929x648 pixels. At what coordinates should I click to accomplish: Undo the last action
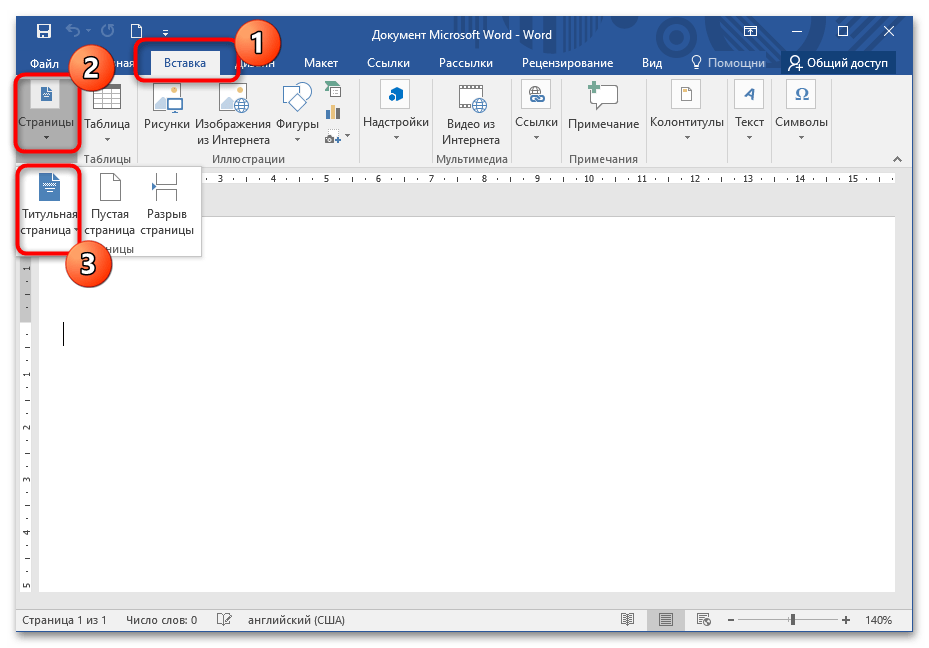pyautogui.click(x=73, y=31)
